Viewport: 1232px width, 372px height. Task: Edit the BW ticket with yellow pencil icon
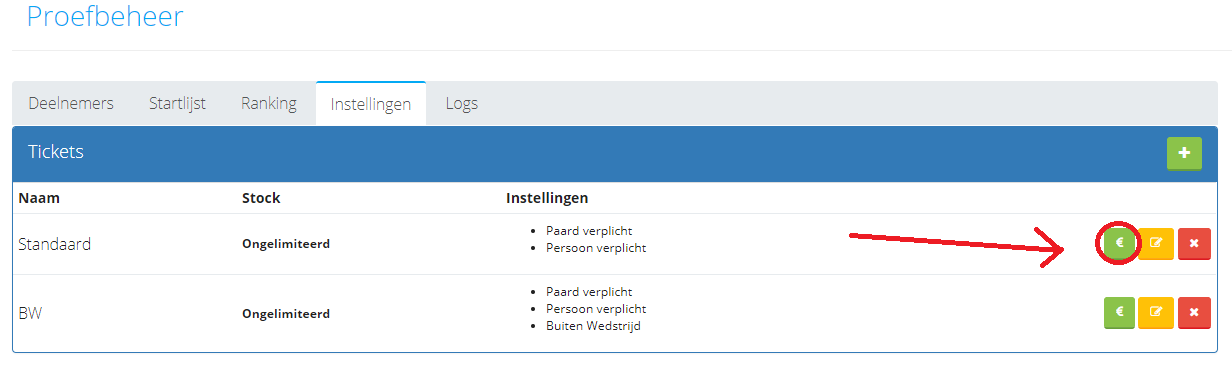(x=1157, y=313)
